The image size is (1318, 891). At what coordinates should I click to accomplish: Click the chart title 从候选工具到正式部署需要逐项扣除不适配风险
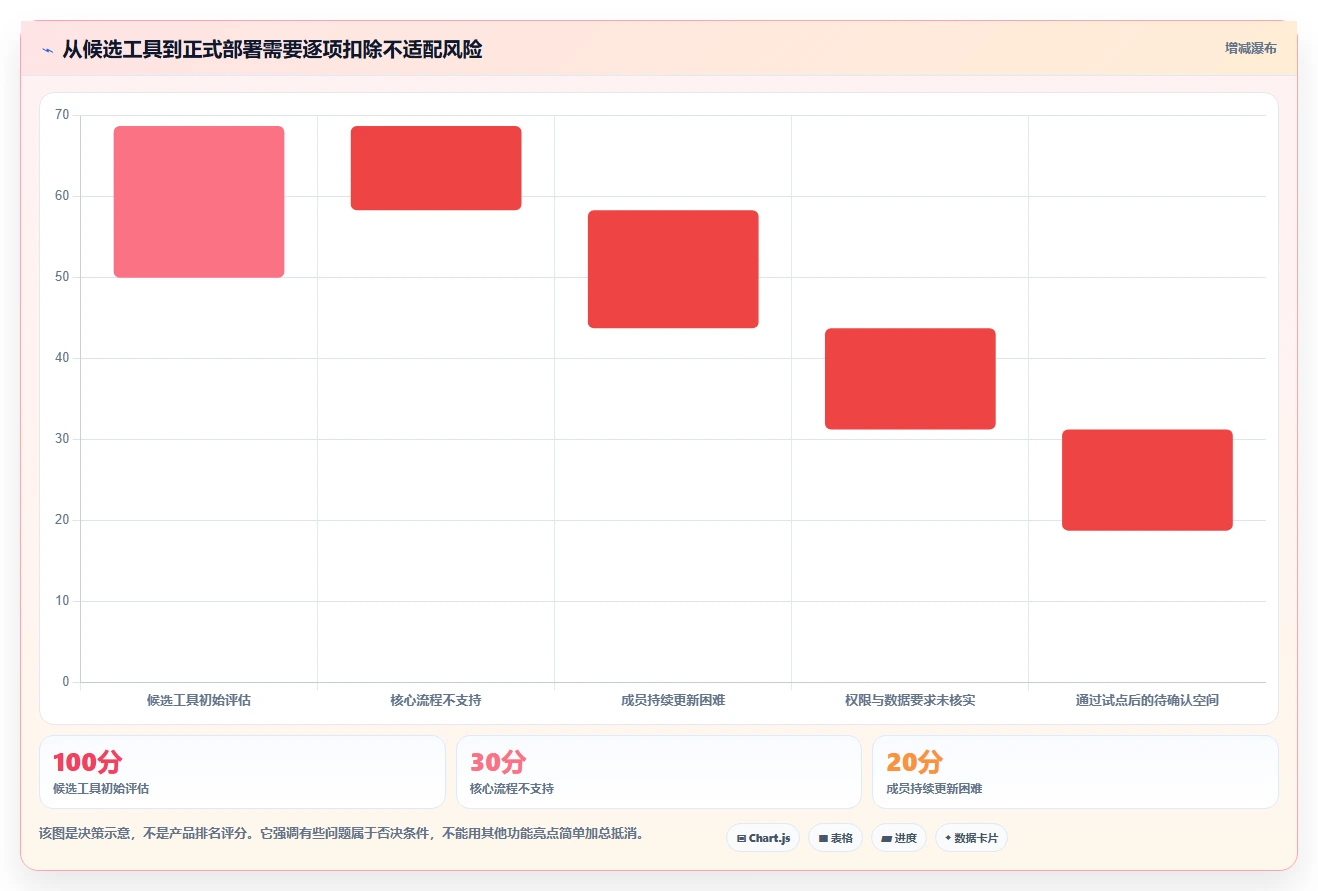click(272, 49)
